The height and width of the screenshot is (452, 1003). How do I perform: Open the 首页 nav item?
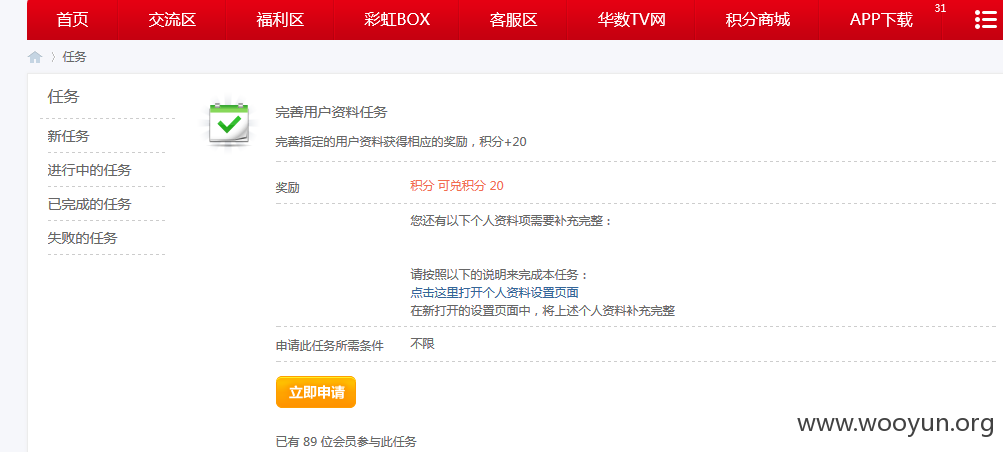click(x=72, y=19)
